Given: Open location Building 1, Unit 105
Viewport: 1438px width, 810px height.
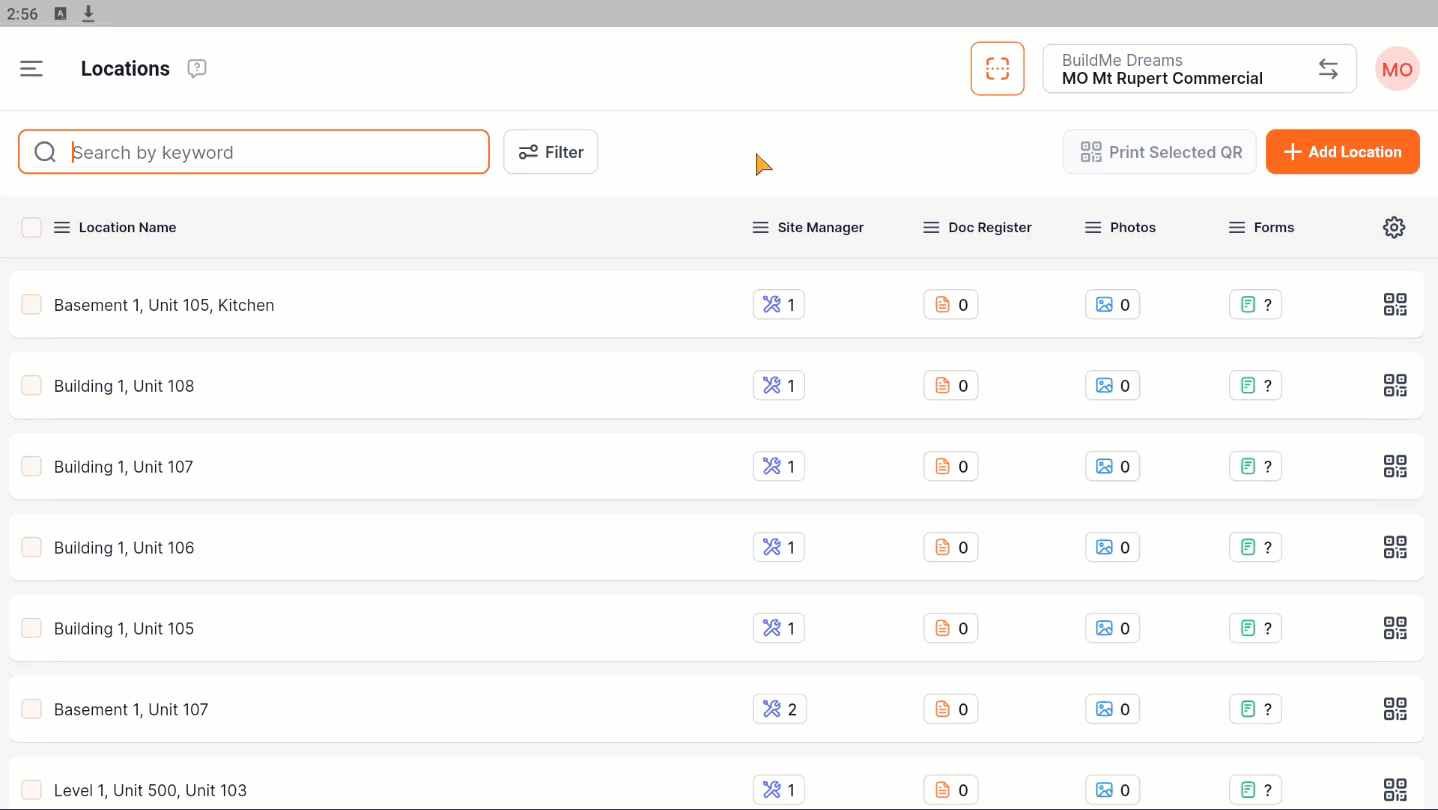Looking at the screenshot, I should (x=124, y=629).
